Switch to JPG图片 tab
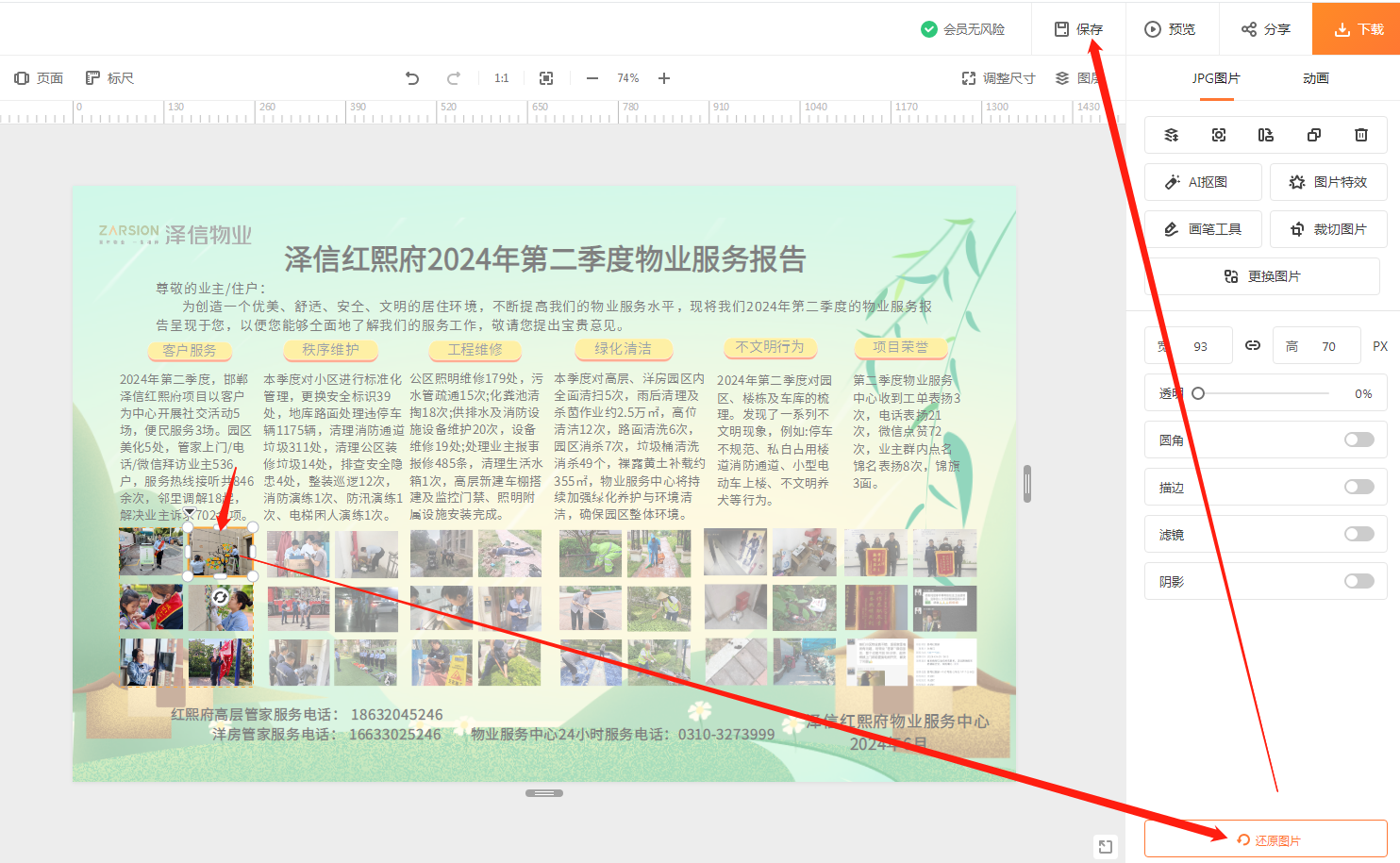This screenshot has width=1400, height=863. pos(1216,78)
